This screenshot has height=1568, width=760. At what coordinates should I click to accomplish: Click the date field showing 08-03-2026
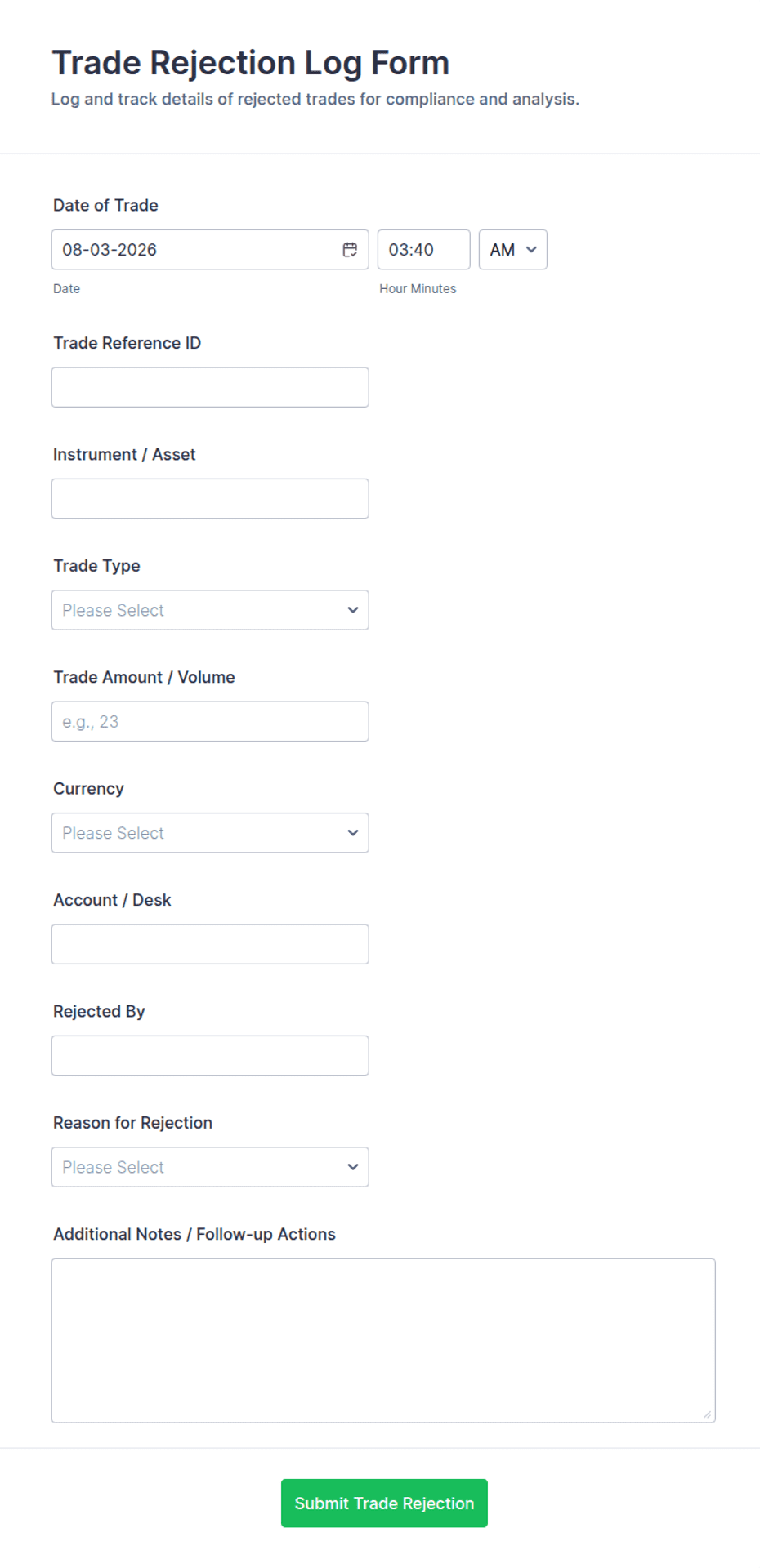coord(210,250)
